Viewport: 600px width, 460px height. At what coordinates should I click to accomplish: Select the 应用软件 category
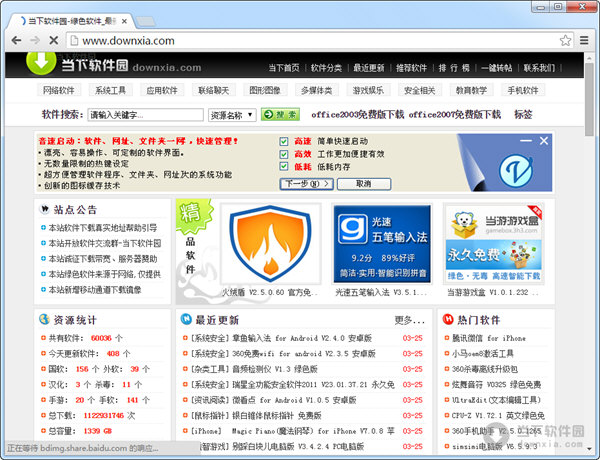click(x=162, y=90)
